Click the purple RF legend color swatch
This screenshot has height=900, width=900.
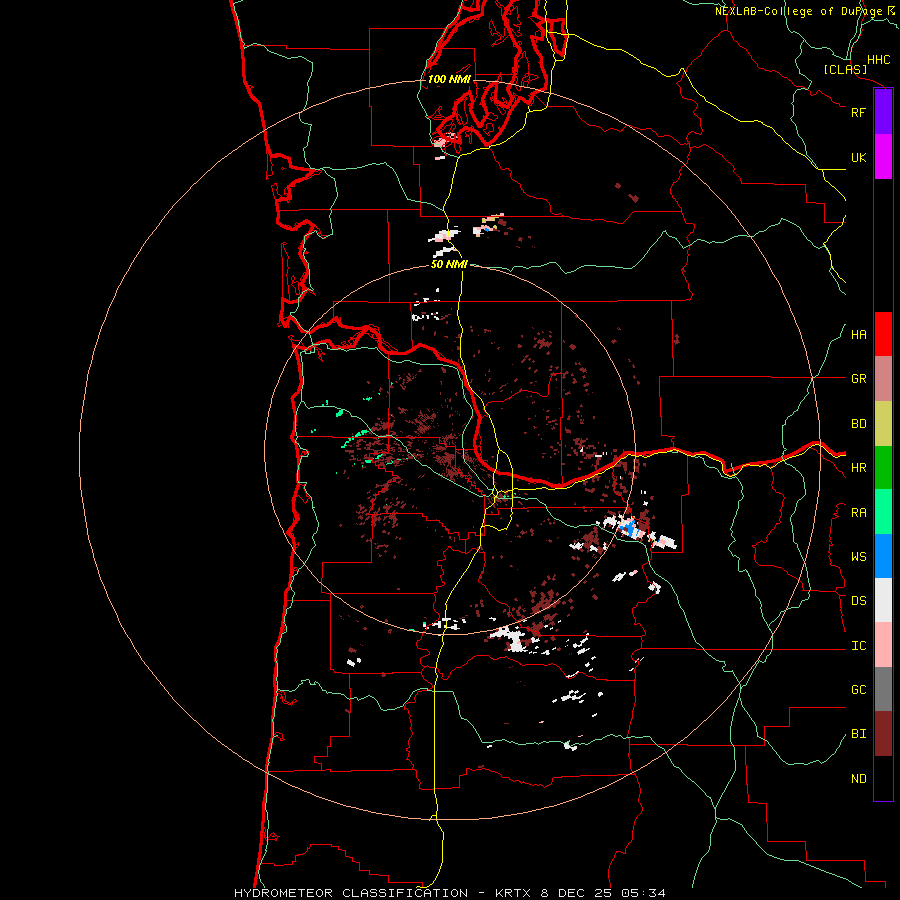[x=883, y=112]
